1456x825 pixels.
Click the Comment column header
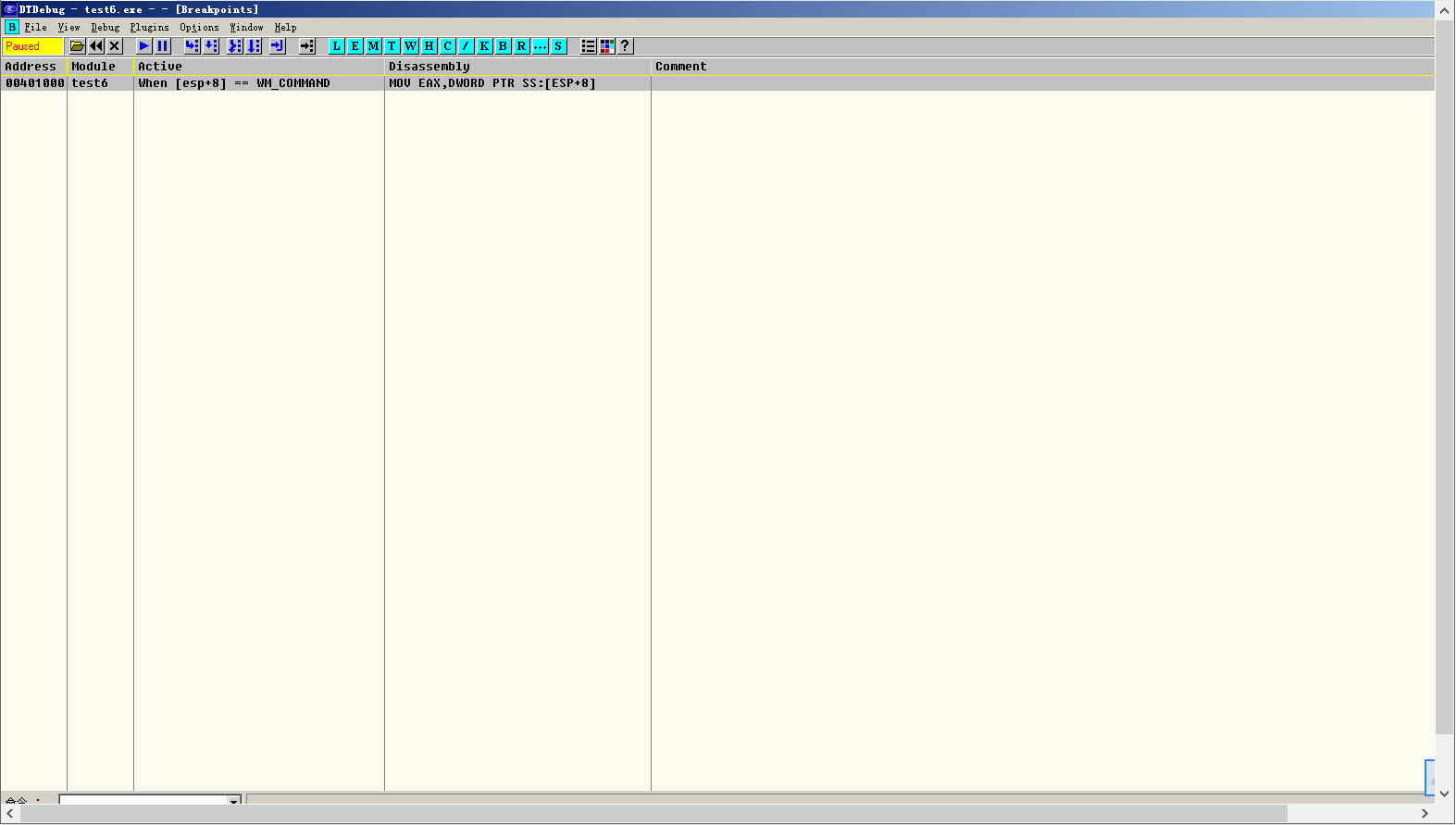click(x=1043, y=67)
